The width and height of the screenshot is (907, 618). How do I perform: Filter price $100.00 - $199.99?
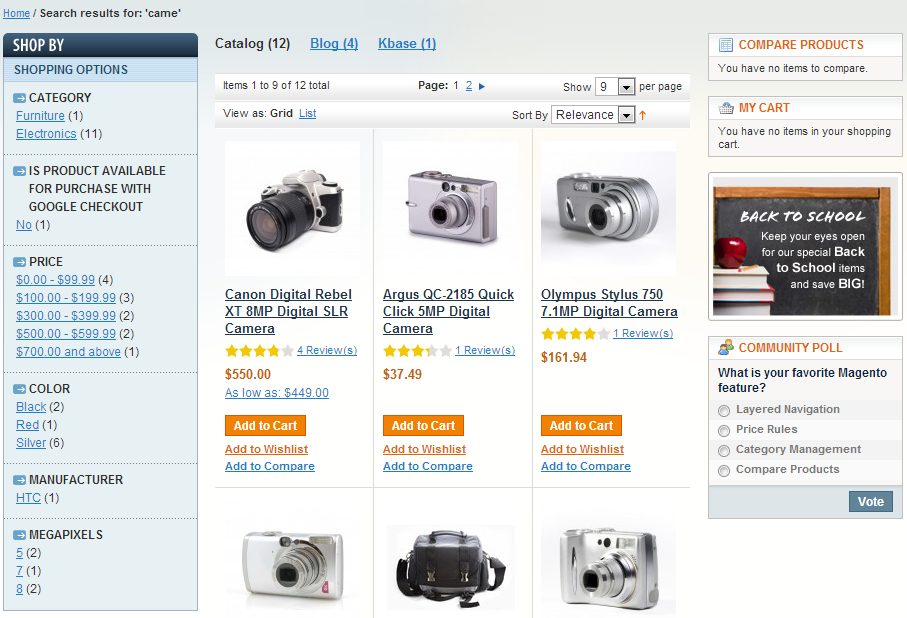point(66,297)
